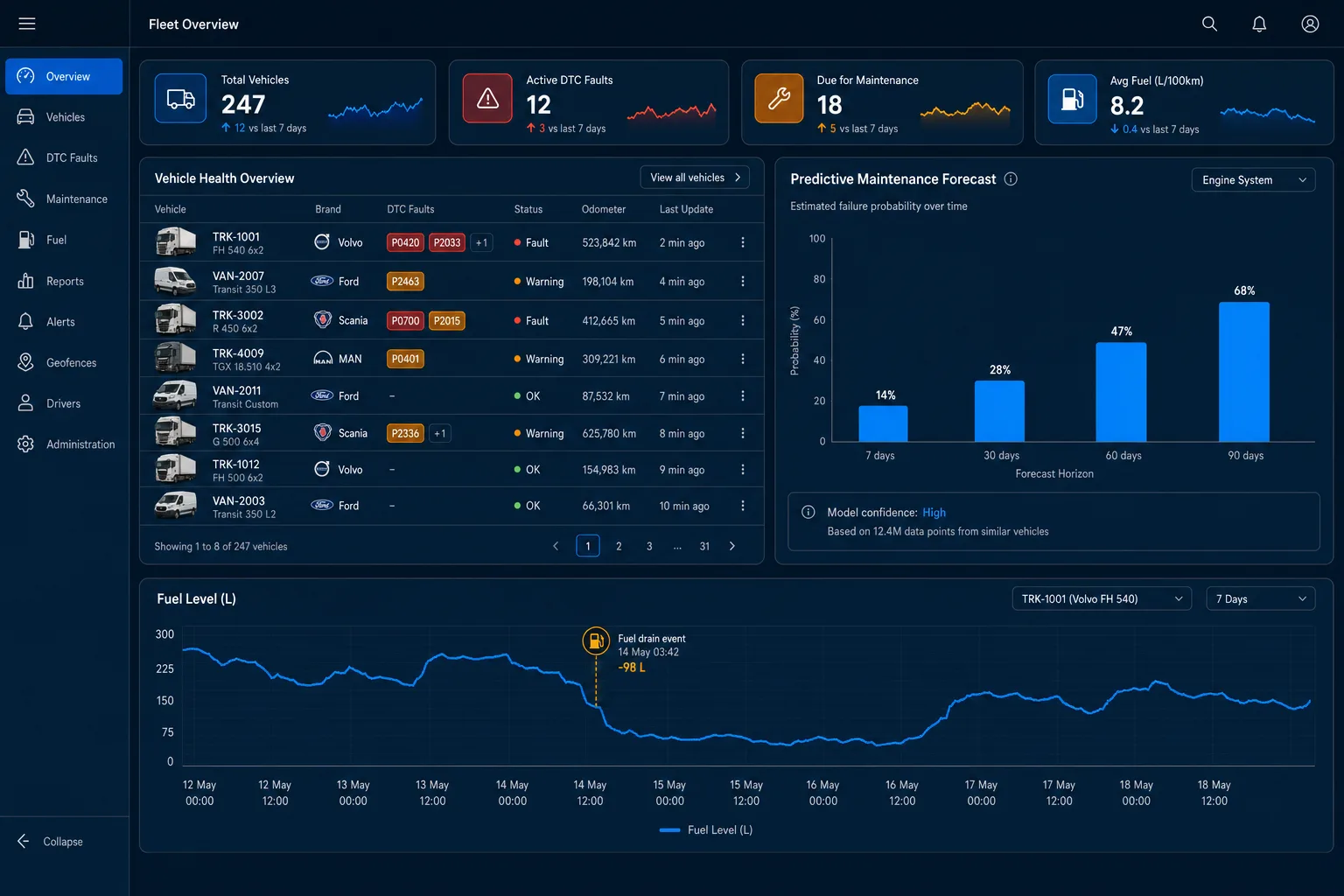The height and width of the screenshot is (896, 1344).
Task: Click fault code P0420
Action: coord(405,242)
